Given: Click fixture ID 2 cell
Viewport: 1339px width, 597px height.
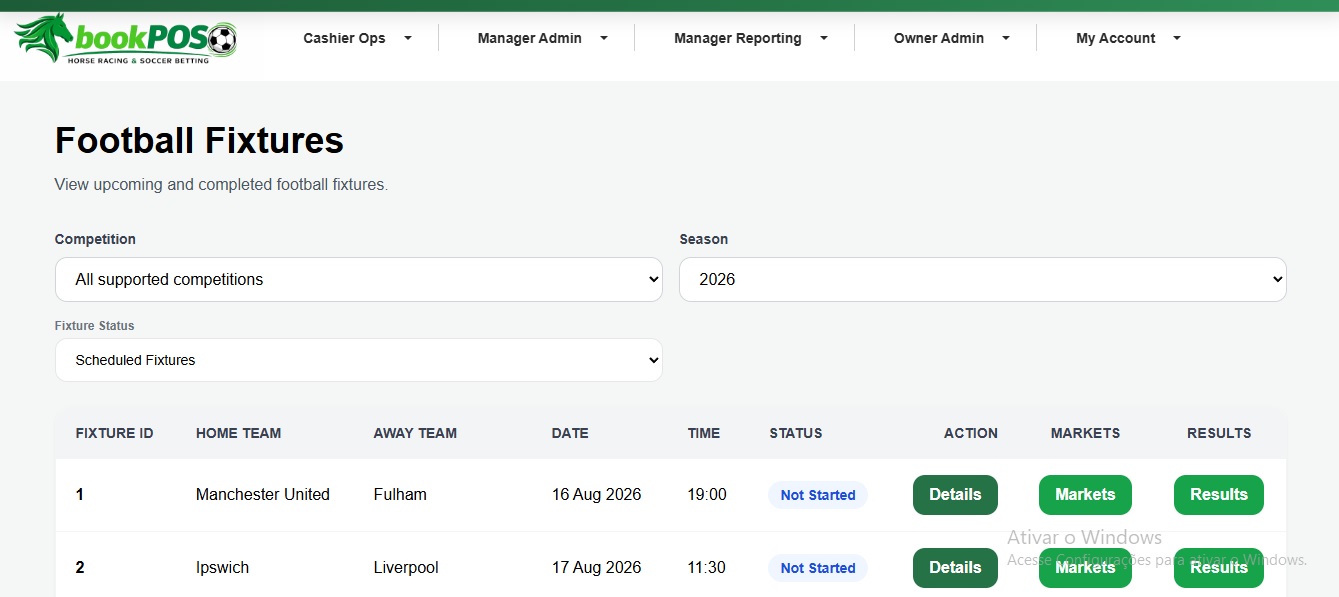Looking at the screenshot, I should pos(80,567).
